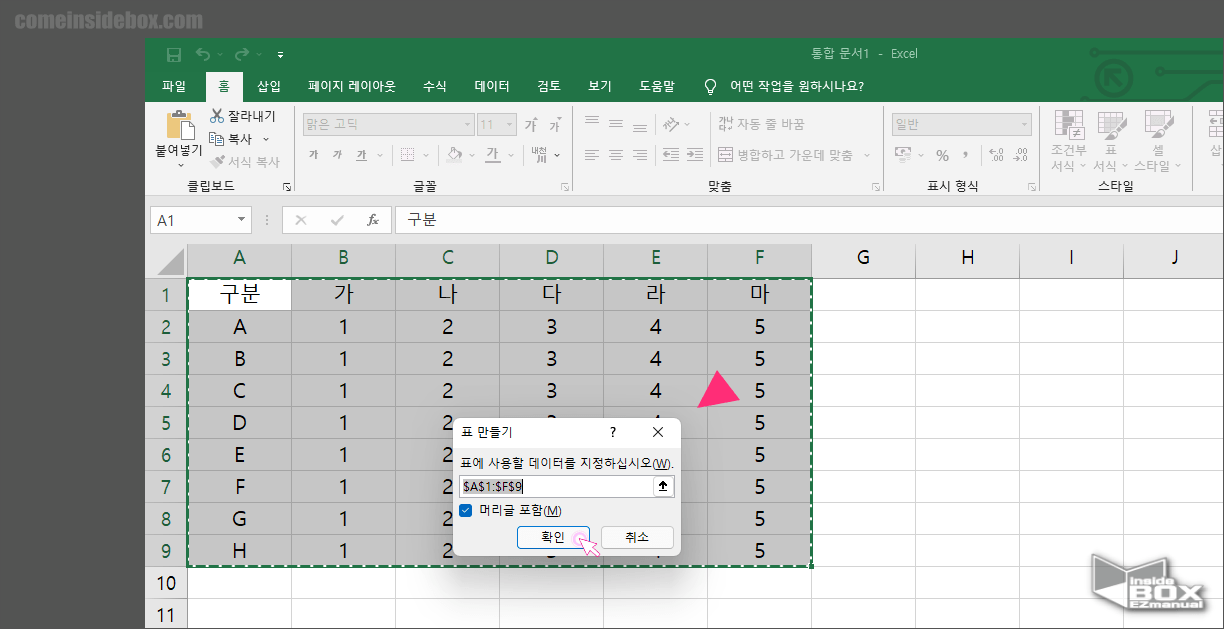Open the 클립보드 group dialog launcher
The image size is (1224, 629).
287,186
